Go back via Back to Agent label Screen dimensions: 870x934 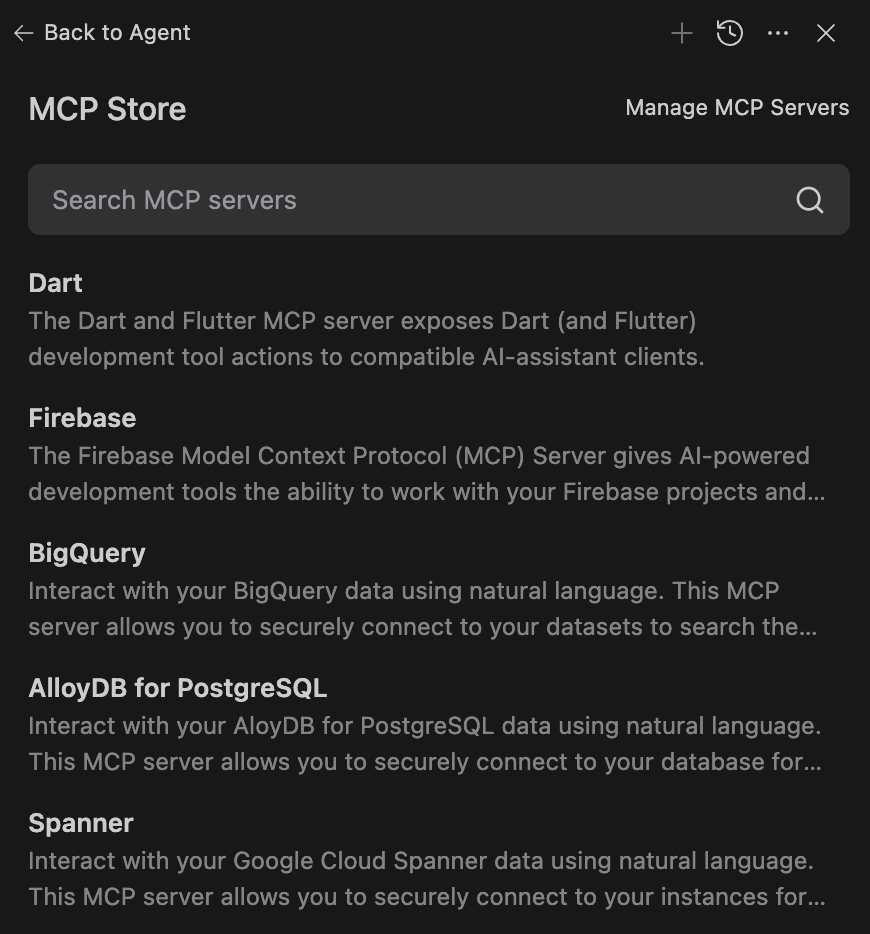click(x=117, y=33)
